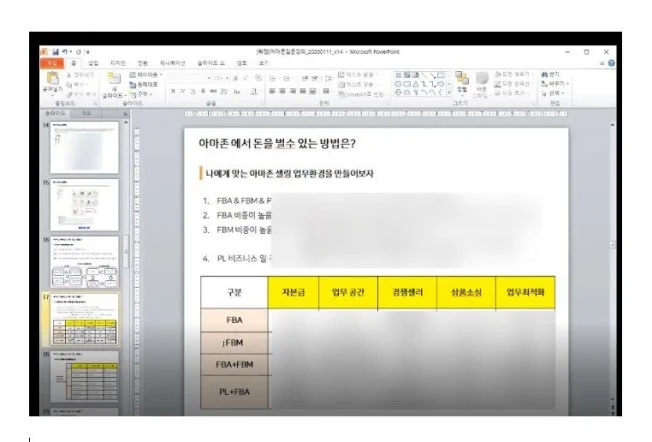Viewport: 652px width, 442px height.
Task: Increase the list indent level
Action: coord(315,78)
